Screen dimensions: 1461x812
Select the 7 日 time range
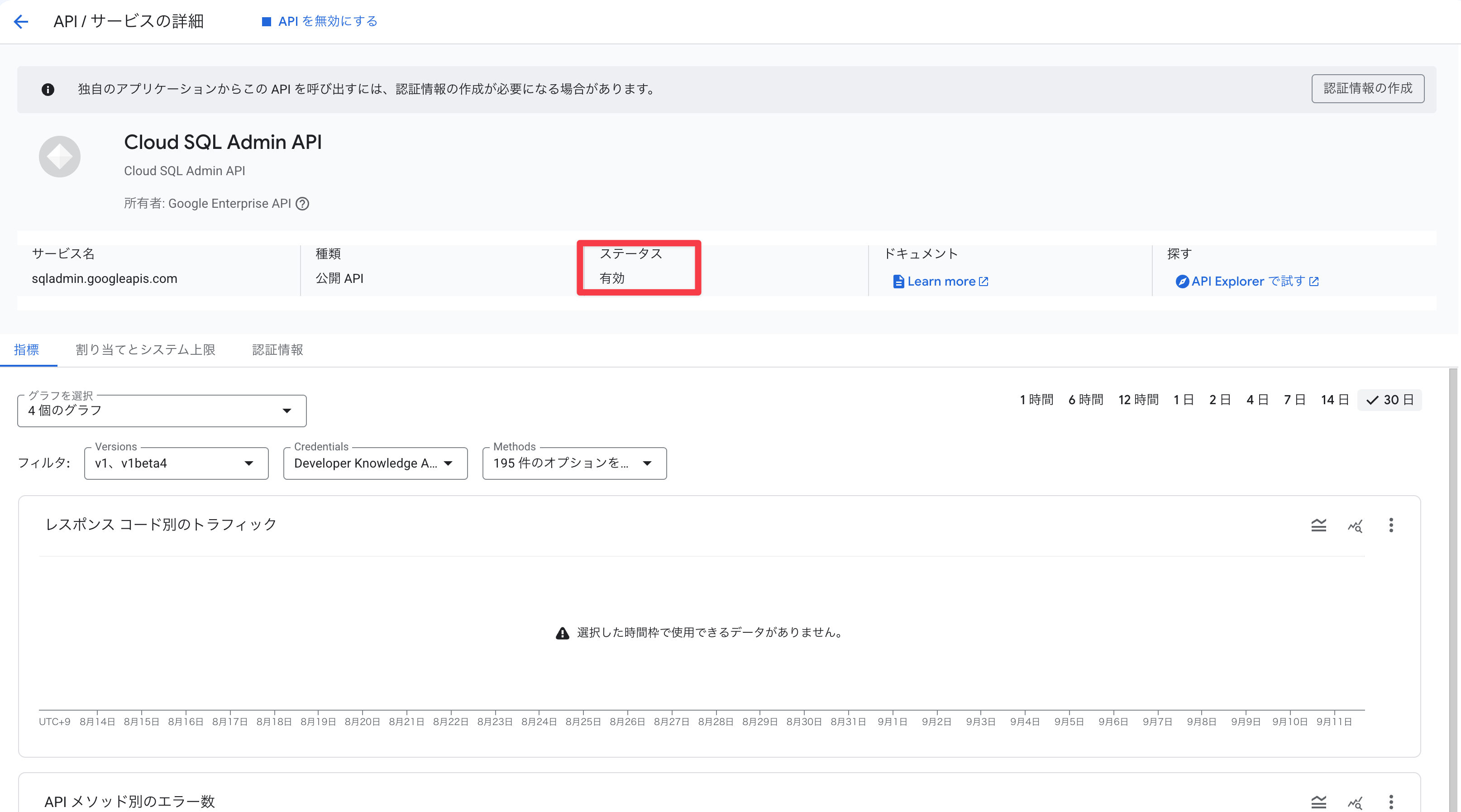[x=1295, y=400]
